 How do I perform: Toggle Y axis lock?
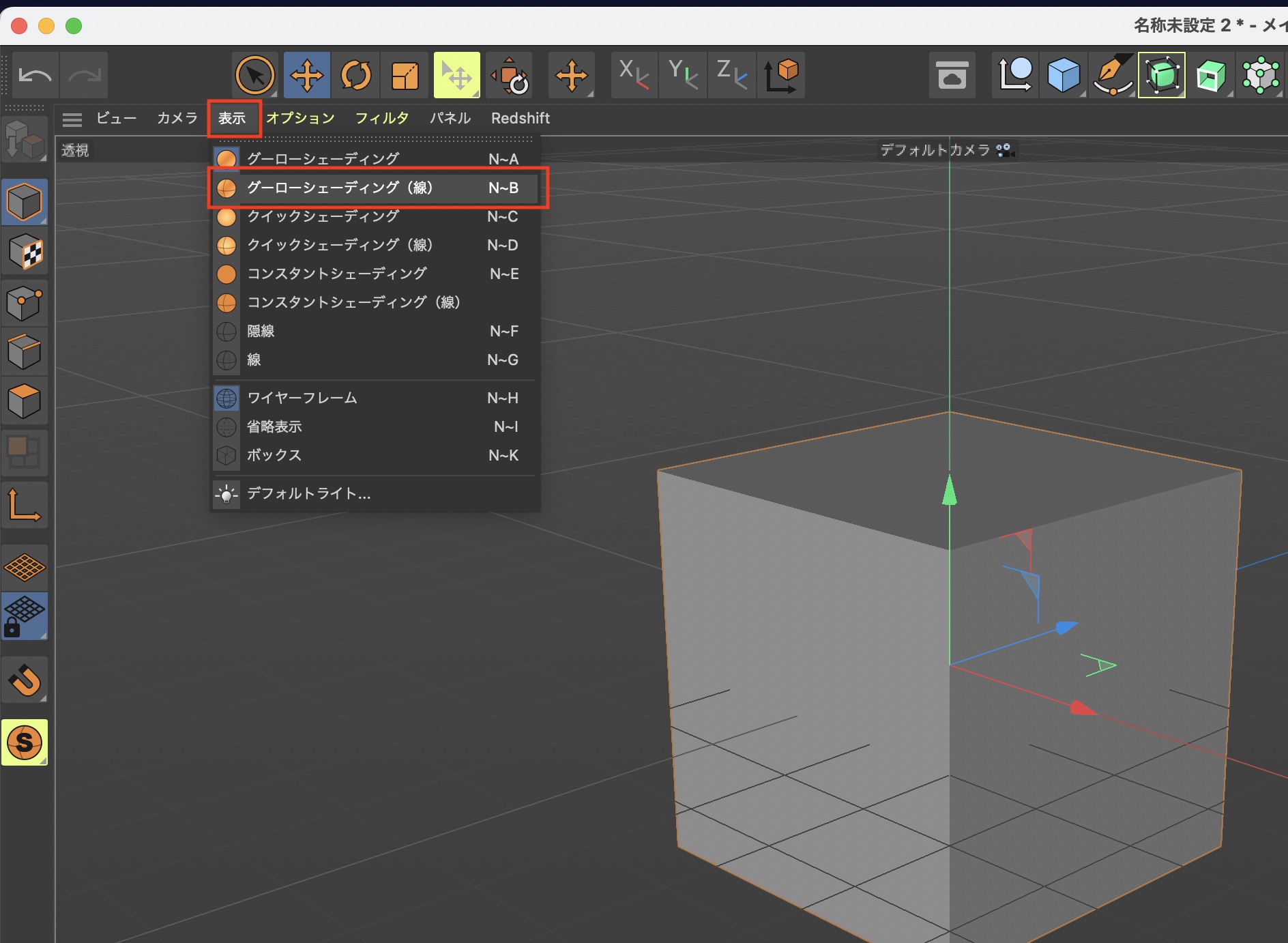683,75
